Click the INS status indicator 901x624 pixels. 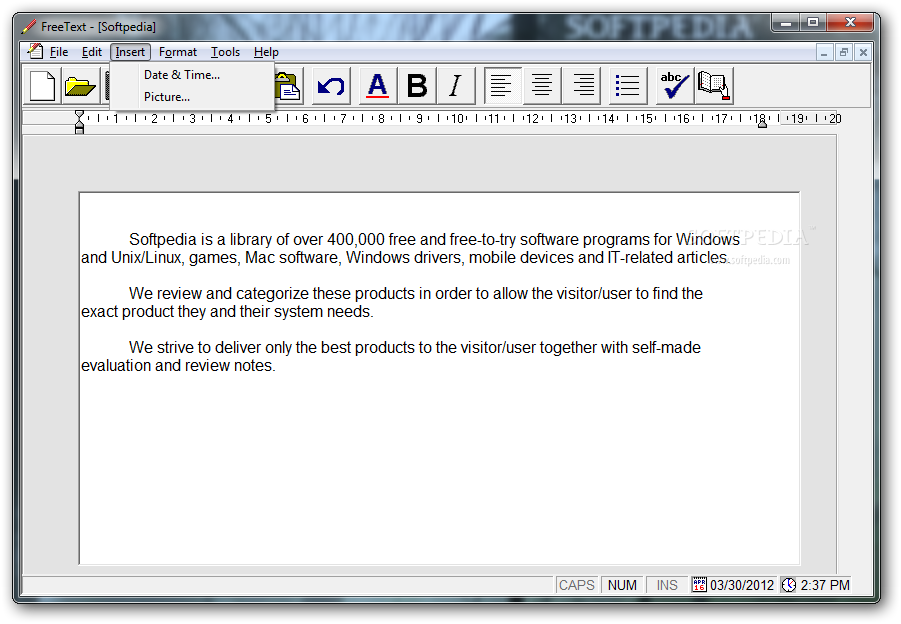pos(667,585)
